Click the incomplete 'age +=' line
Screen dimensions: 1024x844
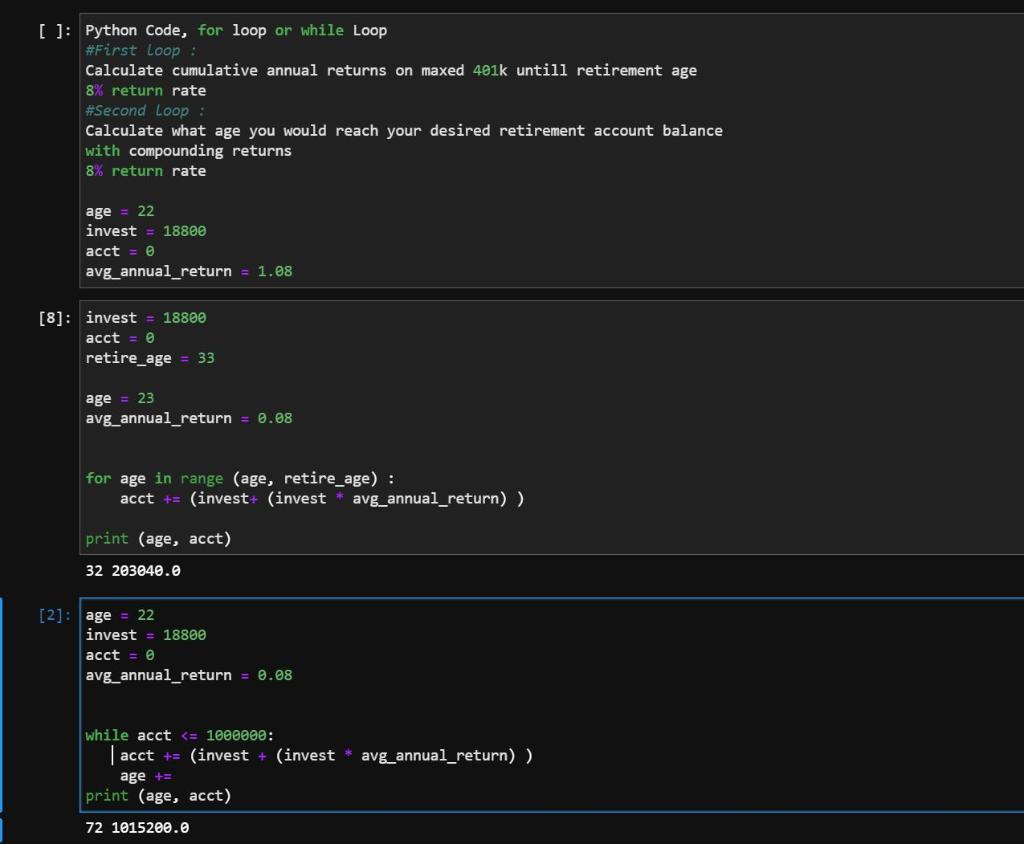pyautogui.click(x=146, y=776)
